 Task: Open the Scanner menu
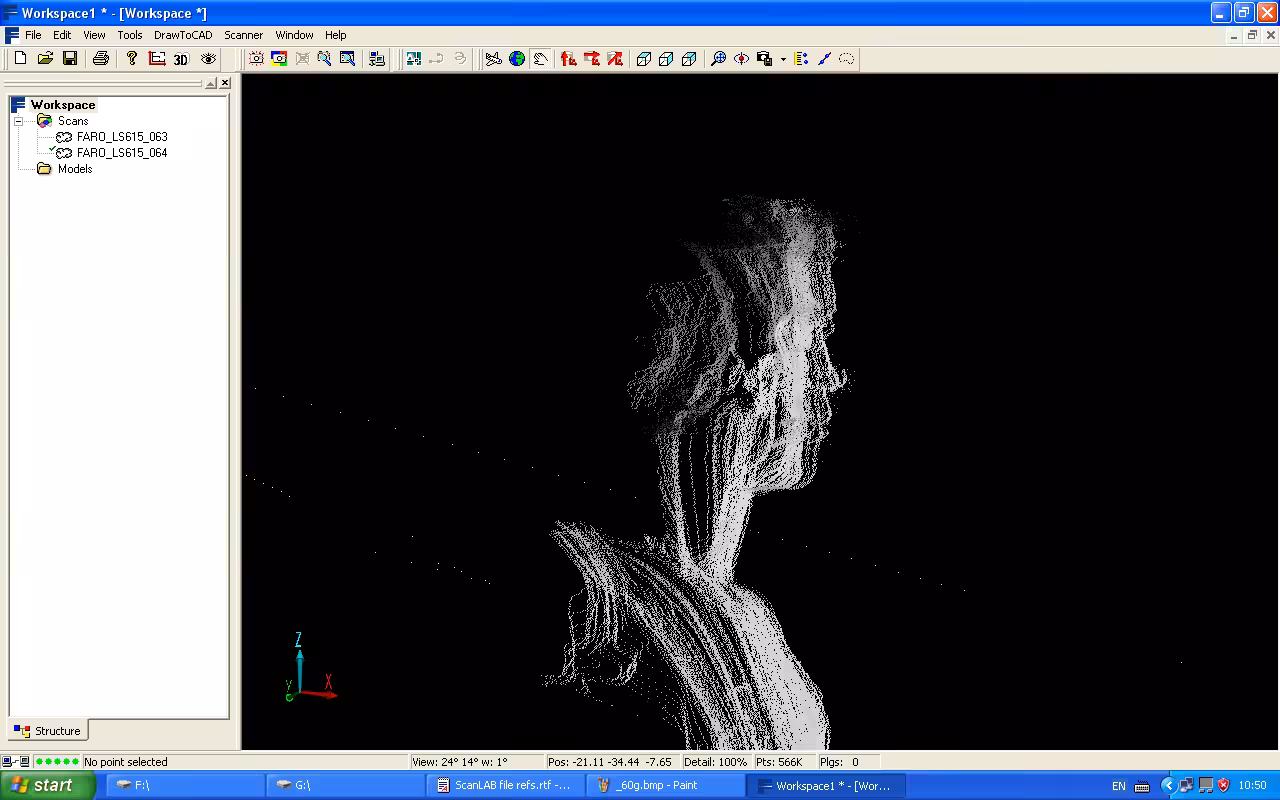(244, 35)
